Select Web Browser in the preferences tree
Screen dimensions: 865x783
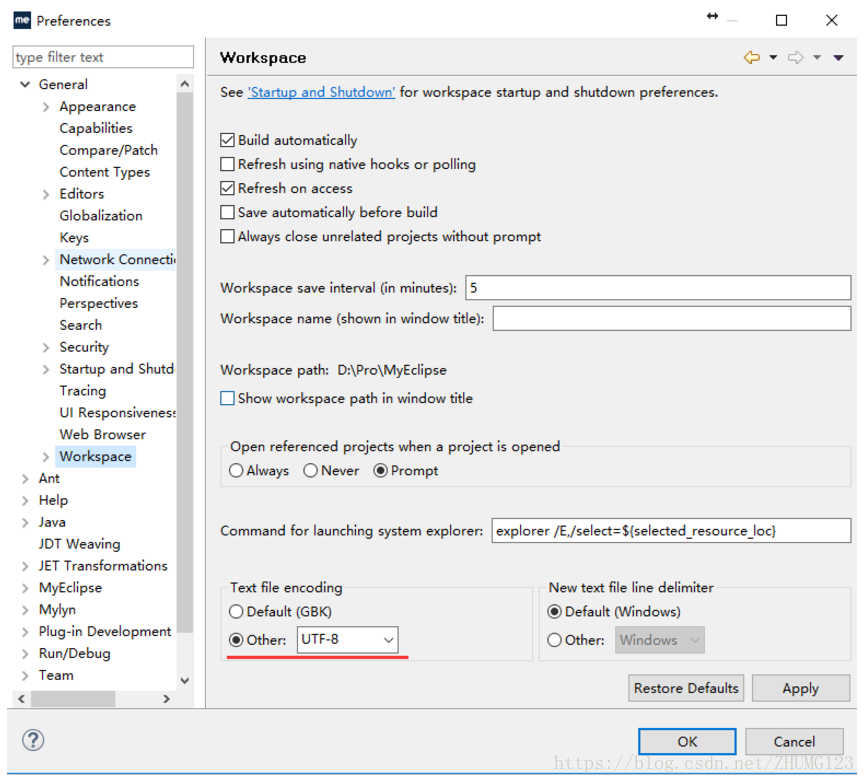coord(103,435)
